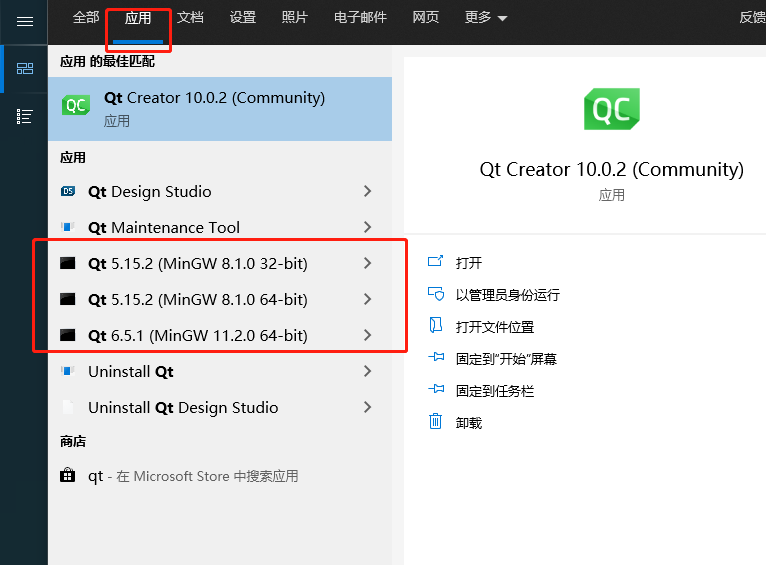766x565 pixels.
Task: Click the open file location icon
Action: [x=435, y=325]
